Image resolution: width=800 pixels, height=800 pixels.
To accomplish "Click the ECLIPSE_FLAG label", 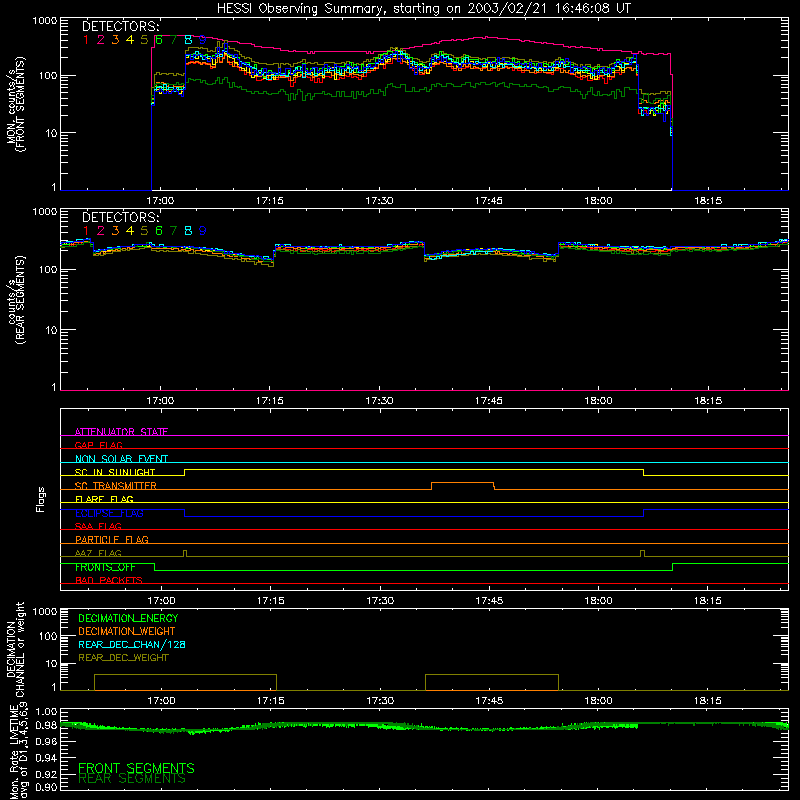I will 109,513.
